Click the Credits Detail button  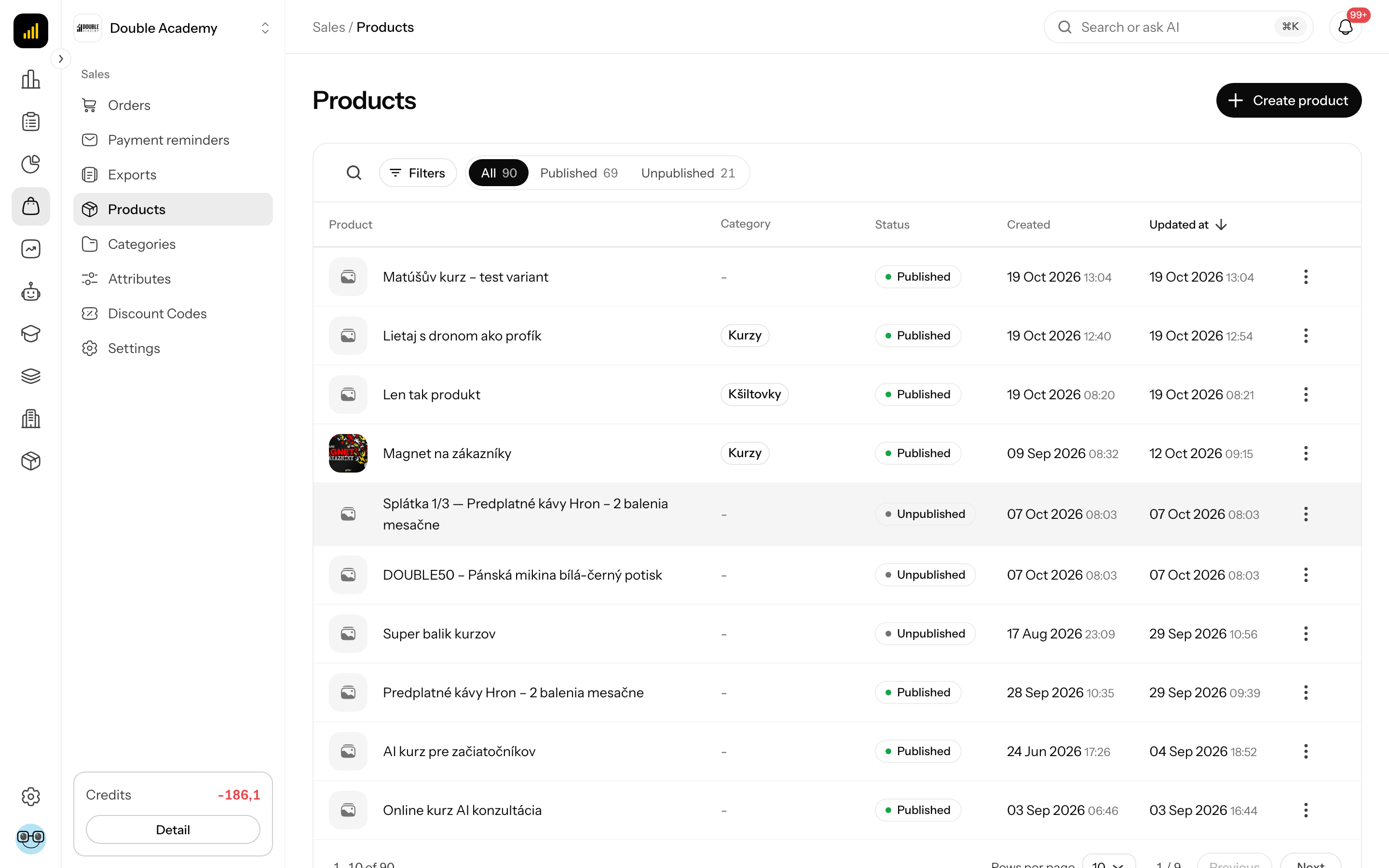coord(173,829)
